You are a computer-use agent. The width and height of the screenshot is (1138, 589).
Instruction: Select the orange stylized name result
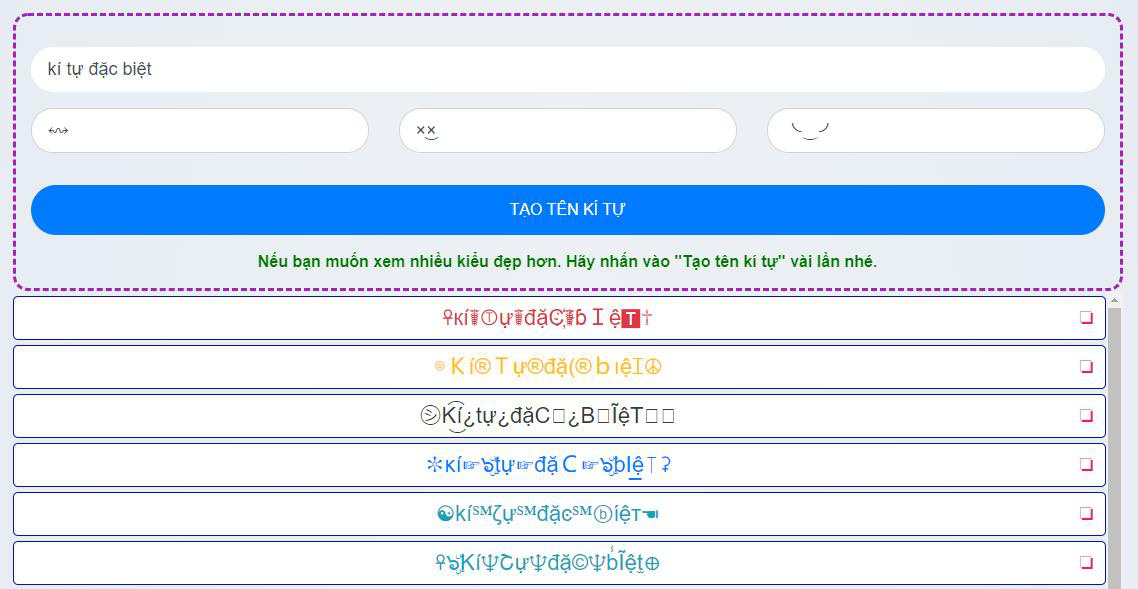coord(548,366)
